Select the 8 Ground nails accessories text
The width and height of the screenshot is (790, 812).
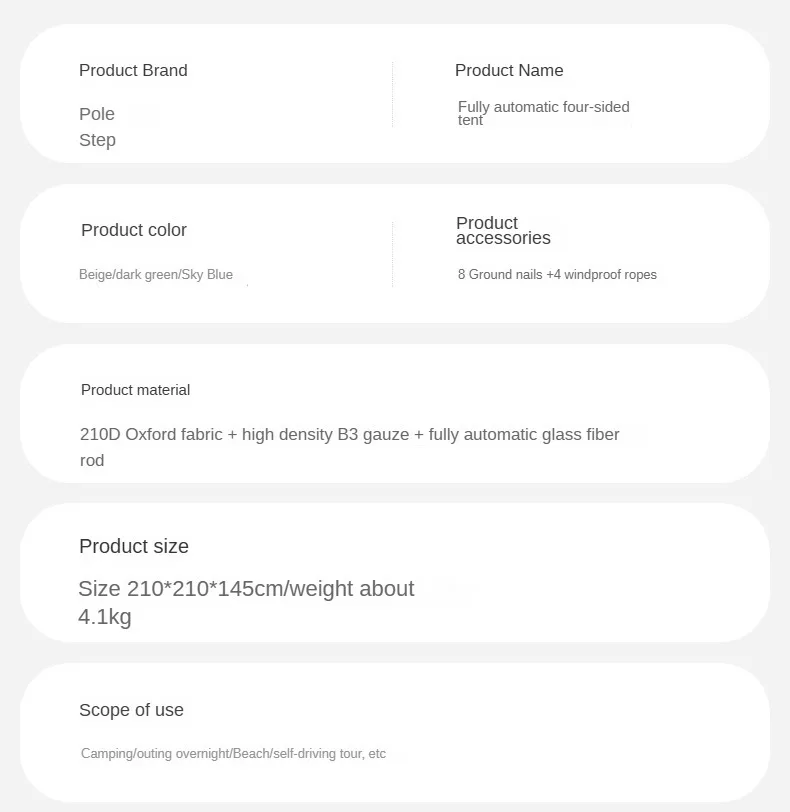[557, 274]
